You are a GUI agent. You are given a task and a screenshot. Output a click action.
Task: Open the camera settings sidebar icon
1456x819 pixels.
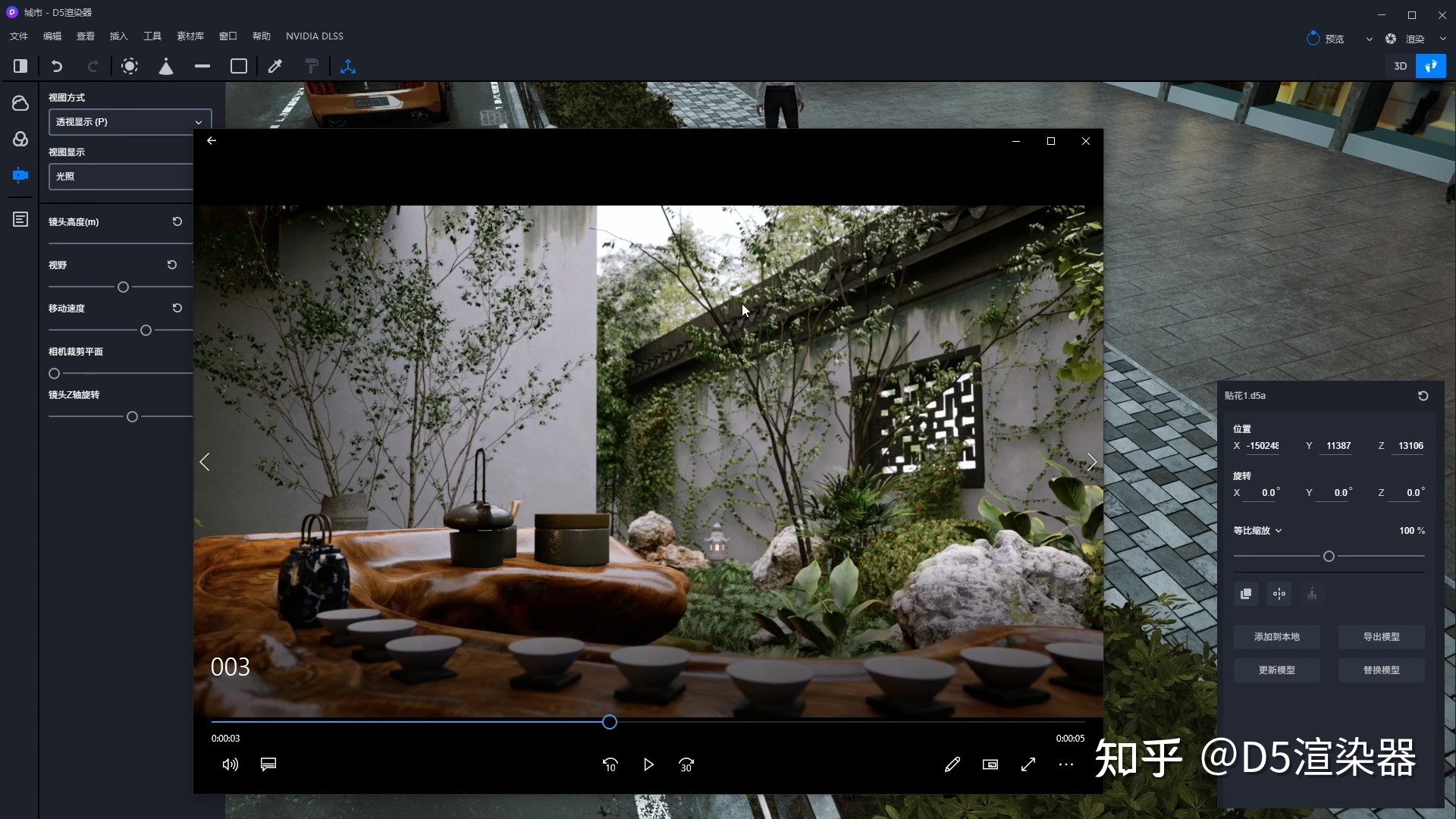pos(20,175)
